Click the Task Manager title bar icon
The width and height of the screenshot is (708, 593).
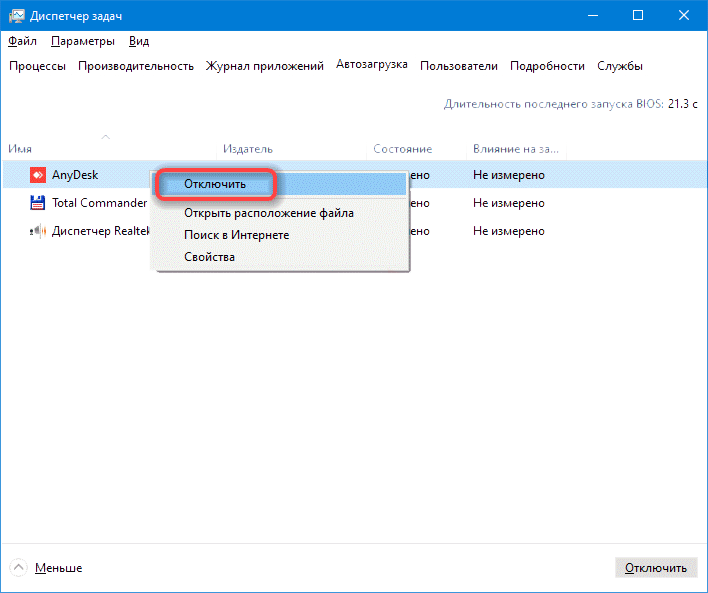16,15
